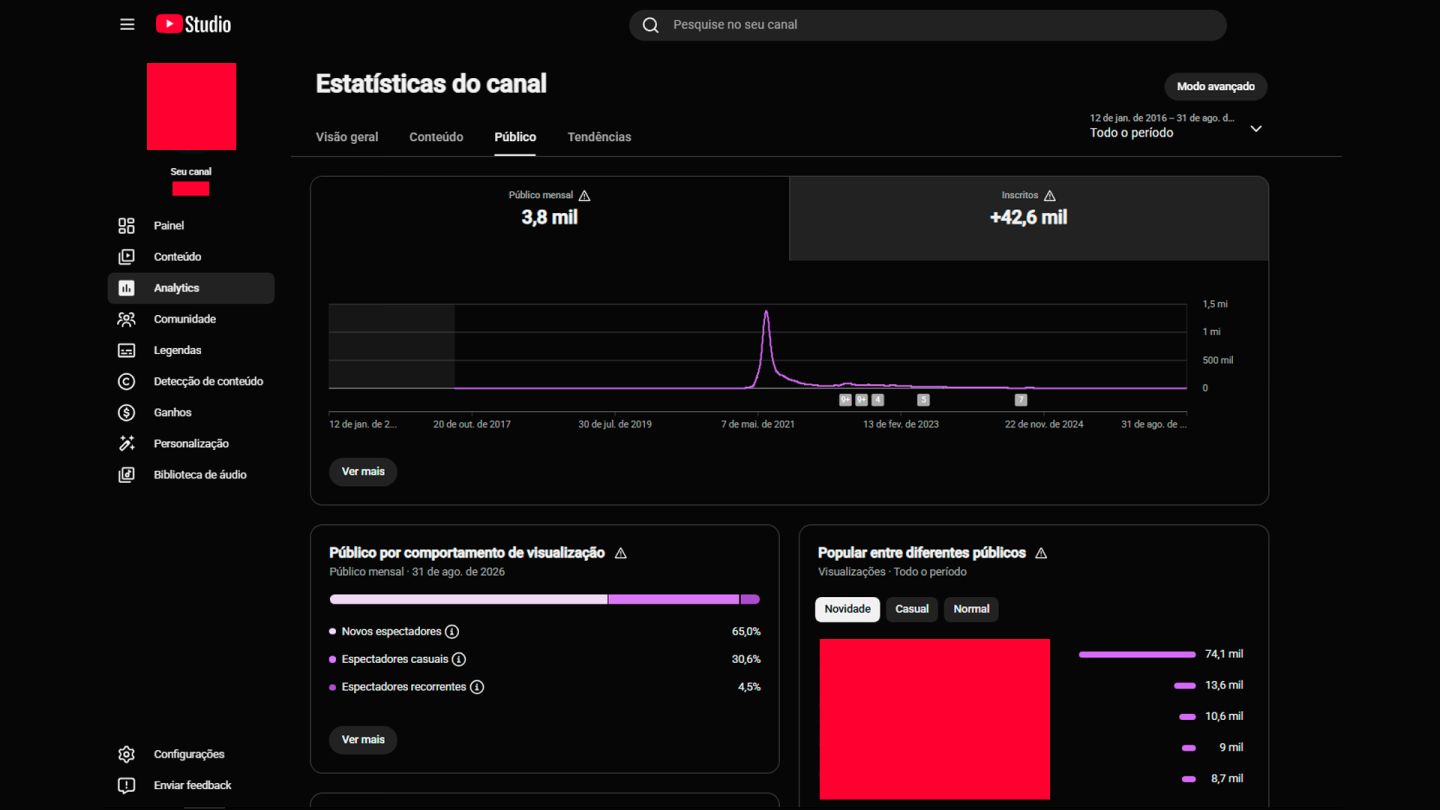This screenshot has width=1440, height=810.
Task: Open Ganhos in the sidebar
Action: (x=191, y=412)
